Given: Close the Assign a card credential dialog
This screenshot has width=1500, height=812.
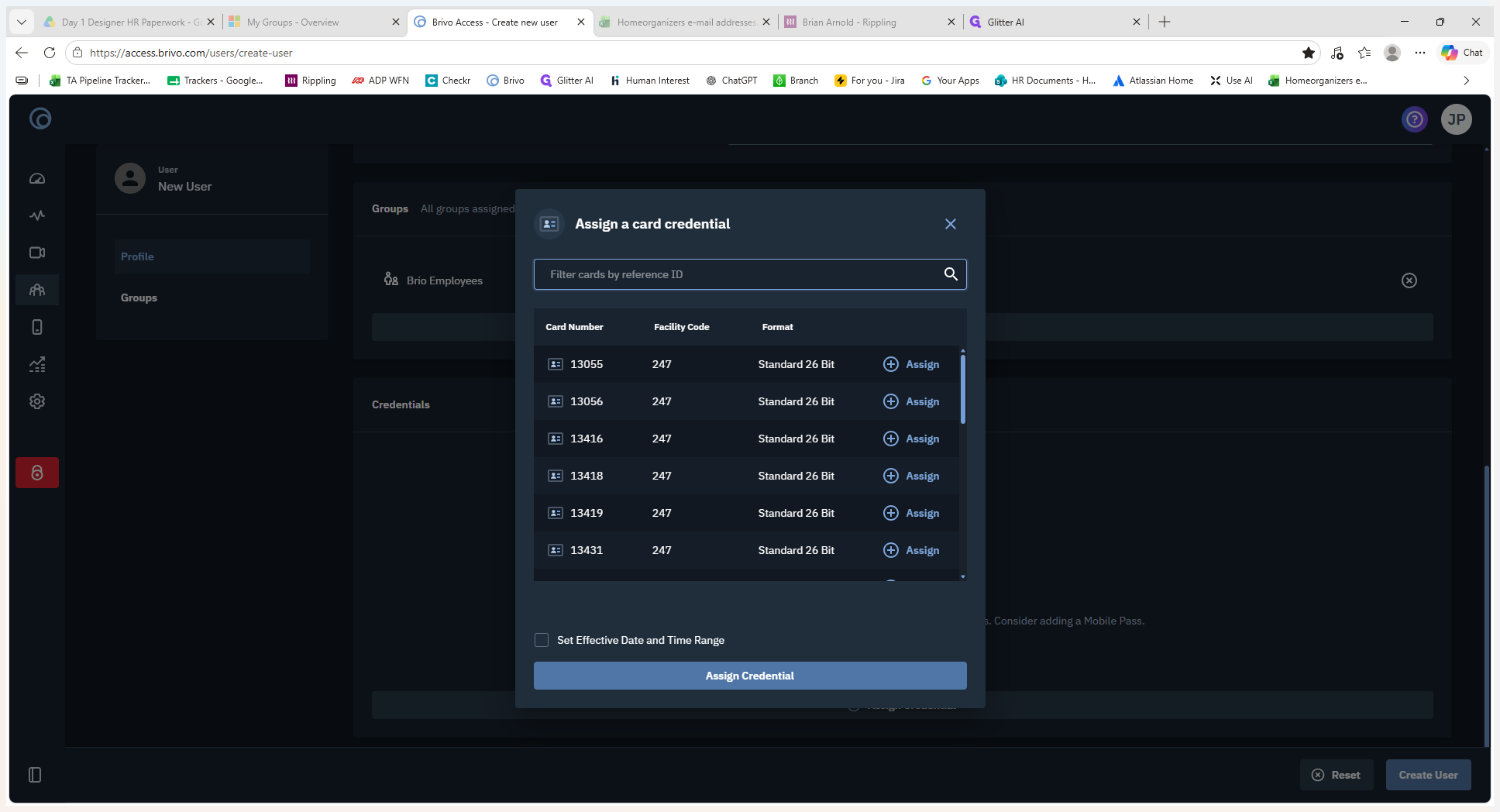Looking at the screenshot, I should [951, 224].
